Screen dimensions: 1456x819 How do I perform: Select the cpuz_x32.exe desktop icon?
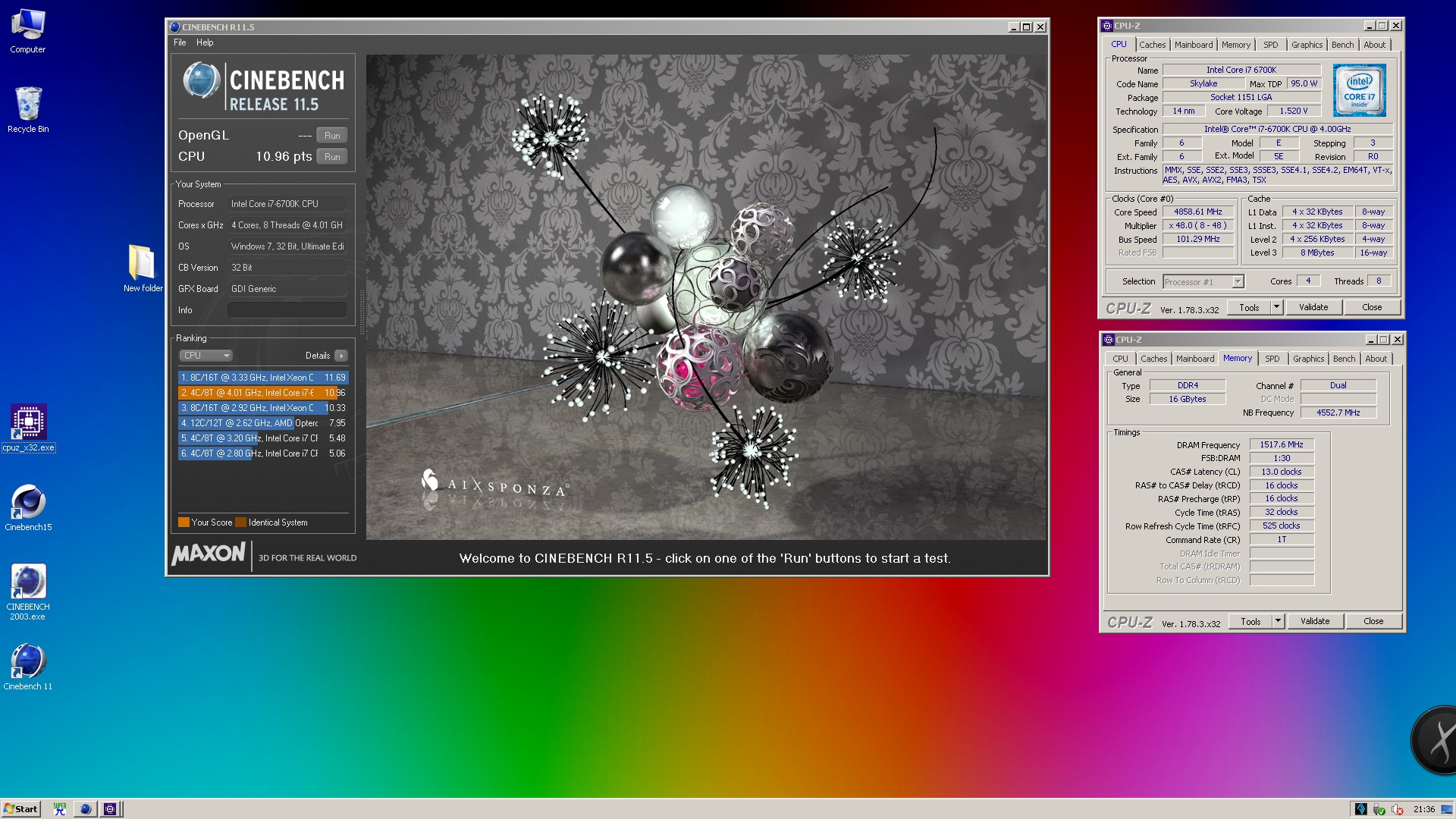coord(28,428)
